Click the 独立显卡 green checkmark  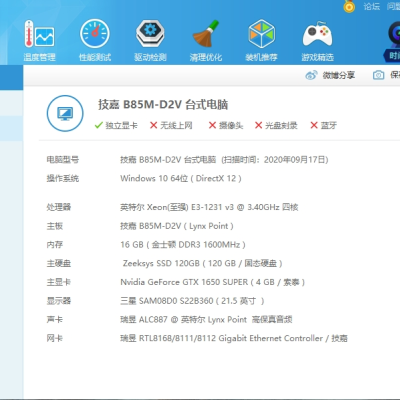coord(98,125)
